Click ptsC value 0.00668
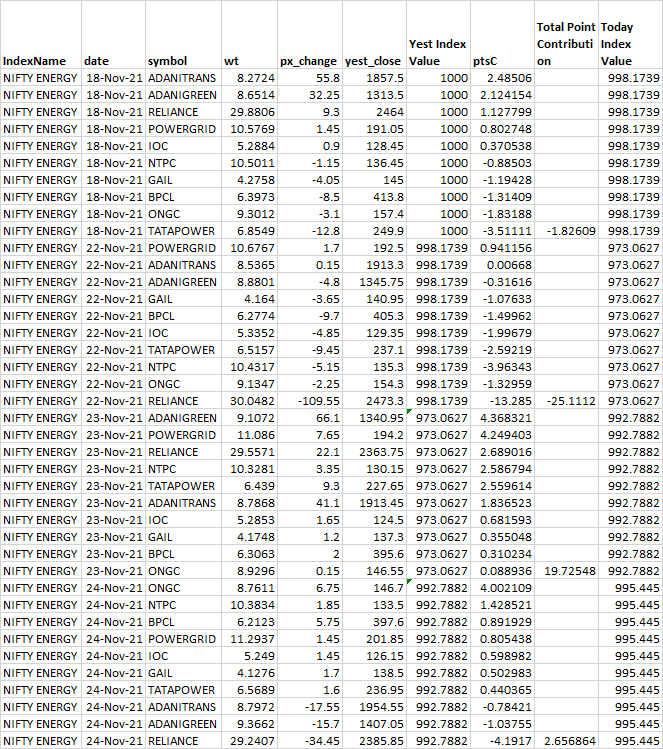This screenshot has width=663, height=749. coord(509,265)
